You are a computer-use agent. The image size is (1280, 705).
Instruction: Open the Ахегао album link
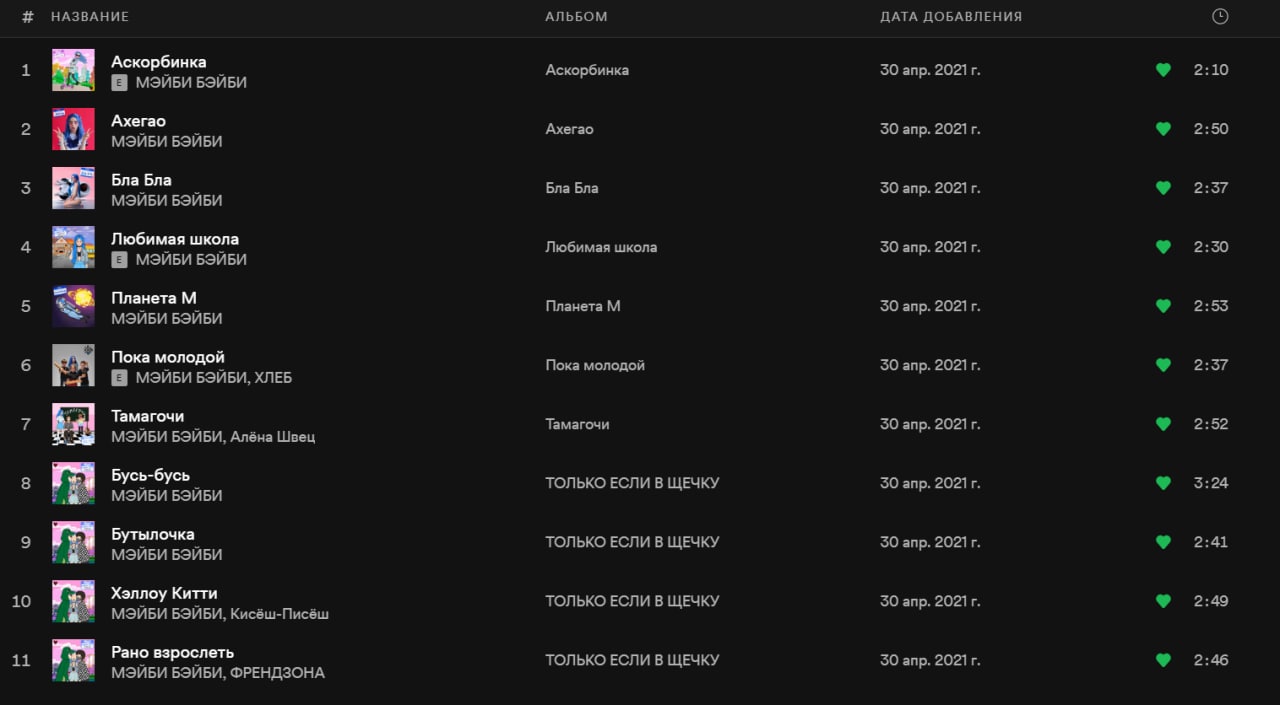(x=569, y=129)
